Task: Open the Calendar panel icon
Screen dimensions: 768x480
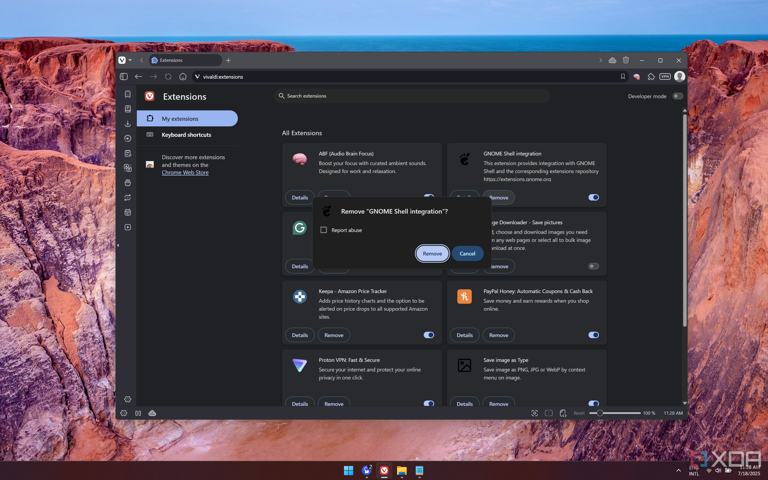Action: click(x=128, y=213)
